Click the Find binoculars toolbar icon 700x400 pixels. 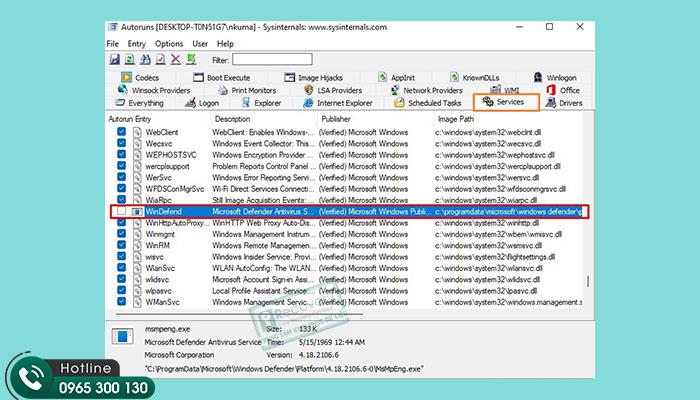pyautogui.click(x=145, y=59)
